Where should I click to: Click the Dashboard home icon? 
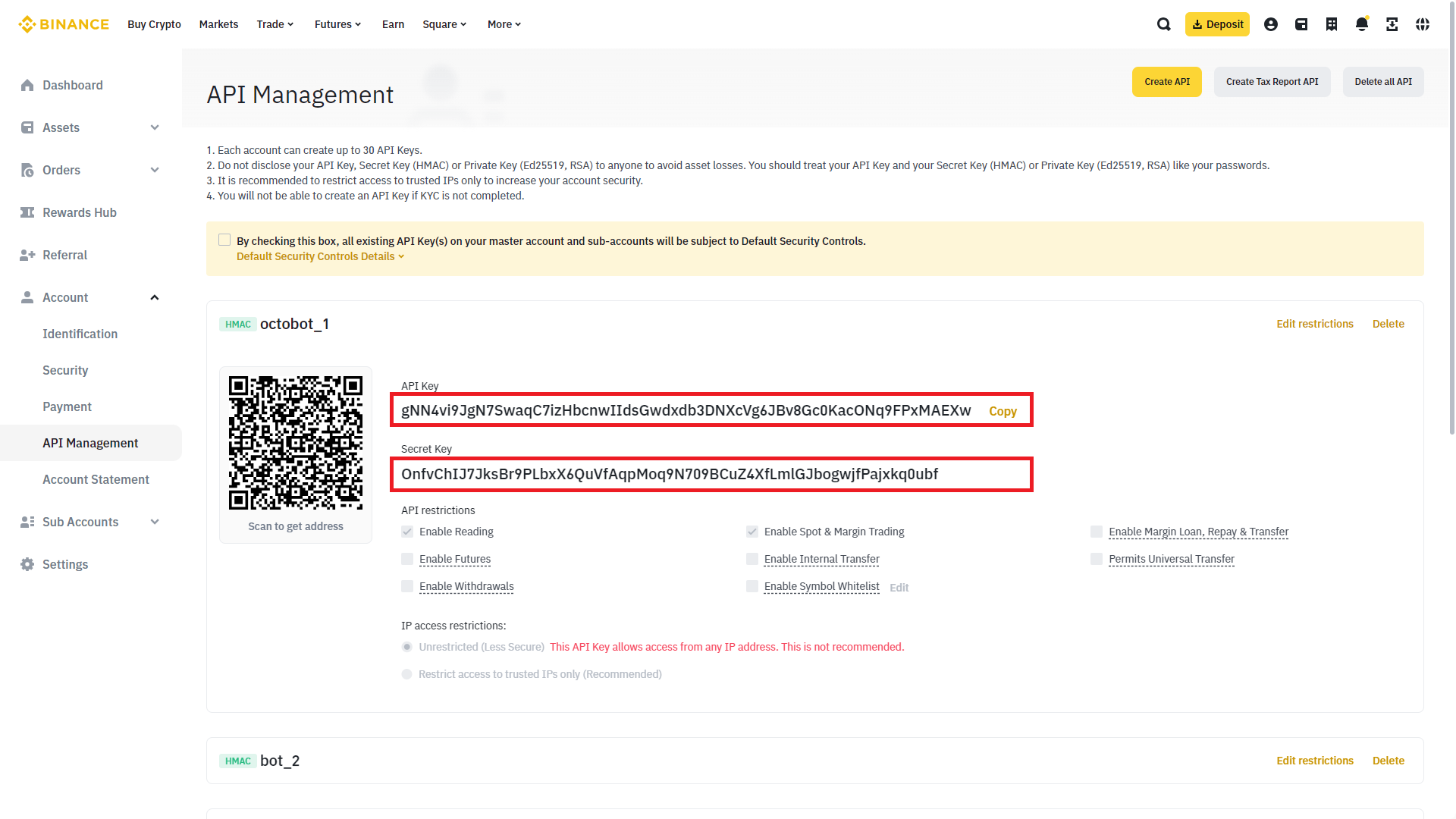[x=27, y=85]
